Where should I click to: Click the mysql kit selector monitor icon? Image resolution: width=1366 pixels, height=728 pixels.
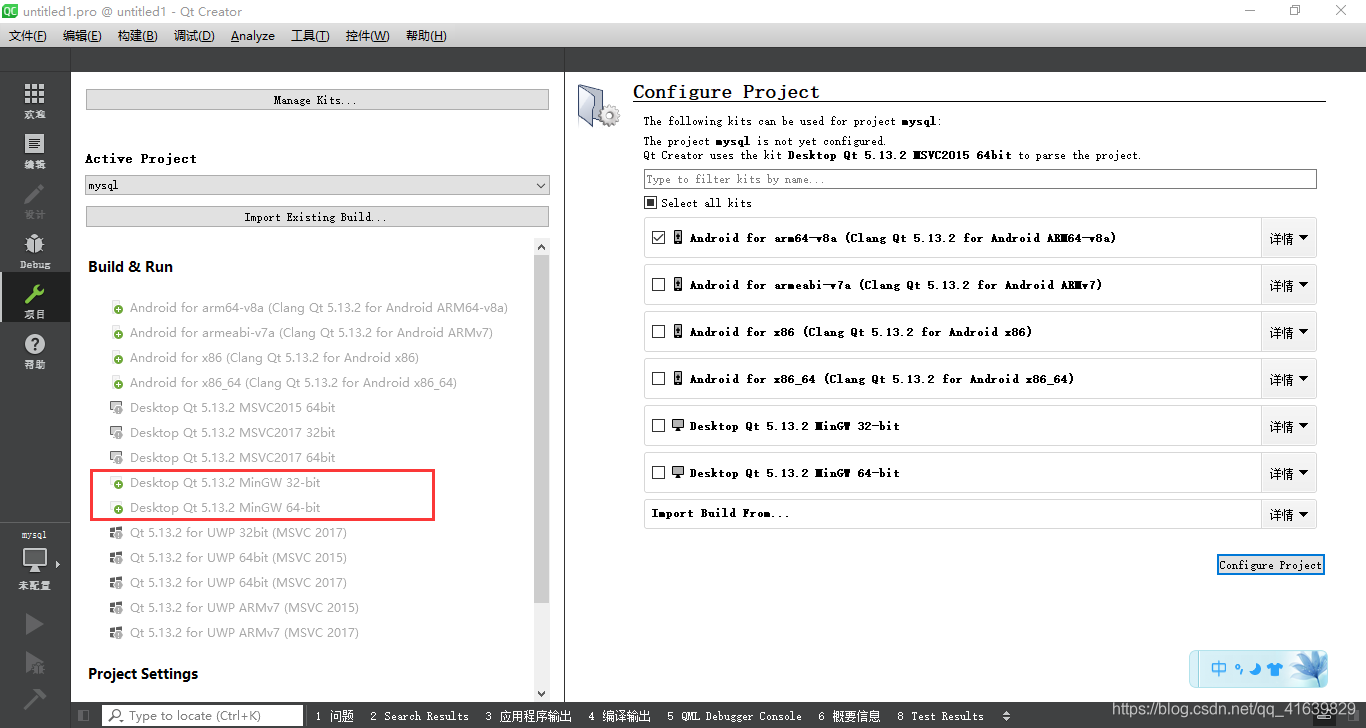click(x=35, y=559)
